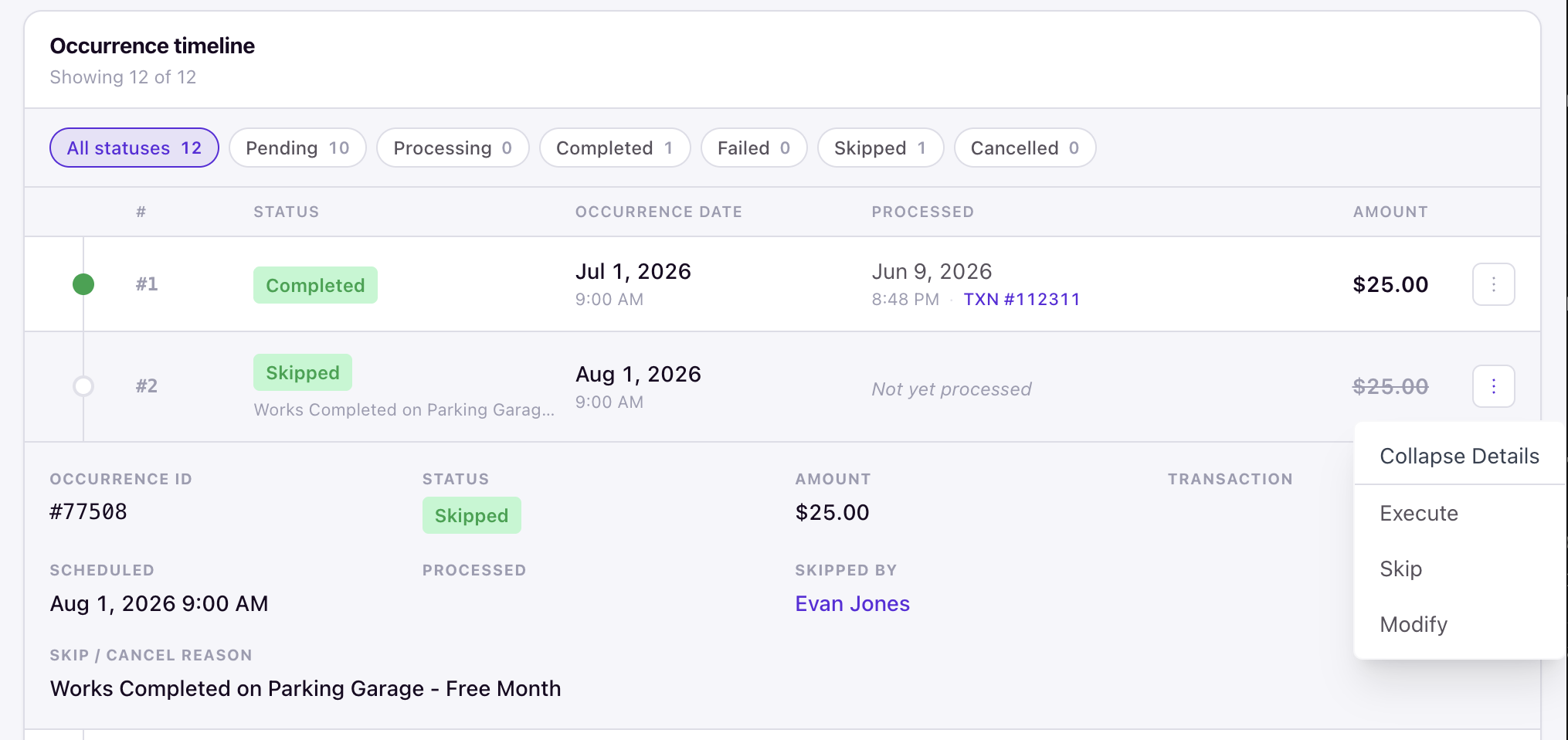Open Evan Jones profile link

pyautogui.click(x=853, y=603)
